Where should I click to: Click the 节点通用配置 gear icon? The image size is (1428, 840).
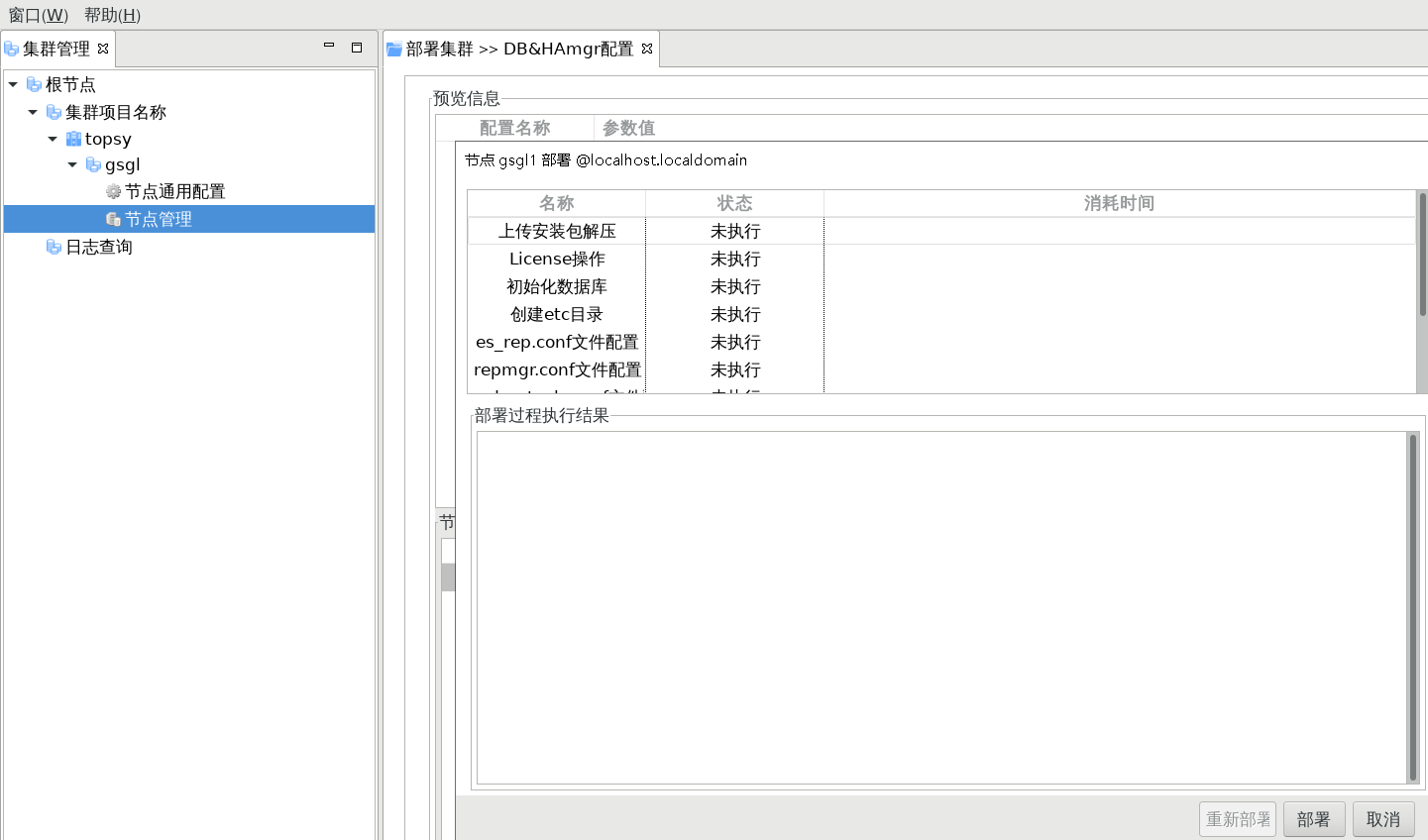pyautogui.click(x=113, y=191)
